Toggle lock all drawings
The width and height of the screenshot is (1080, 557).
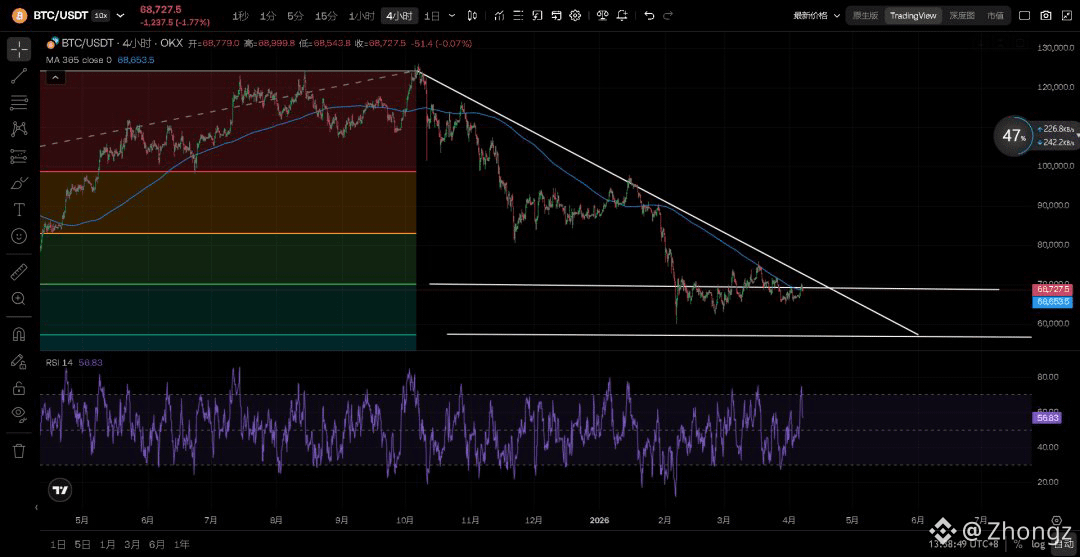tap(19, 388)
